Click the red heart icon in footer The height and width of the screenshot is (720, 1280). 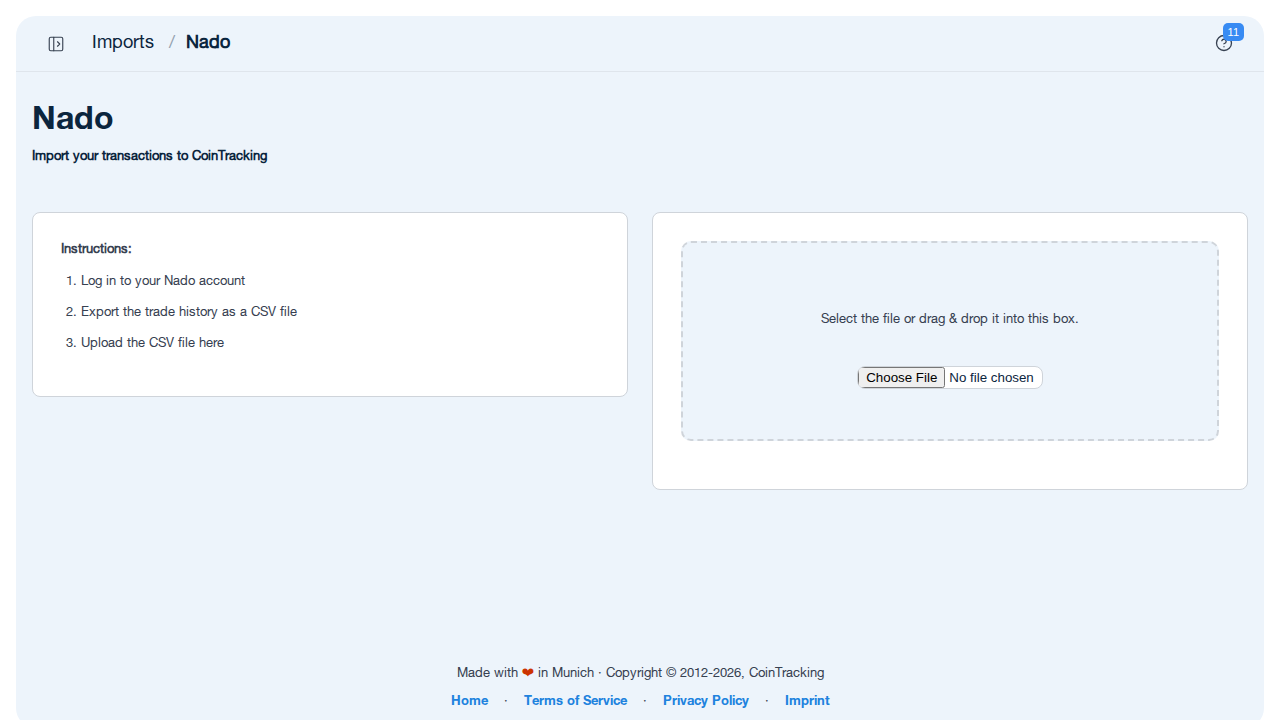pos(528,672)
